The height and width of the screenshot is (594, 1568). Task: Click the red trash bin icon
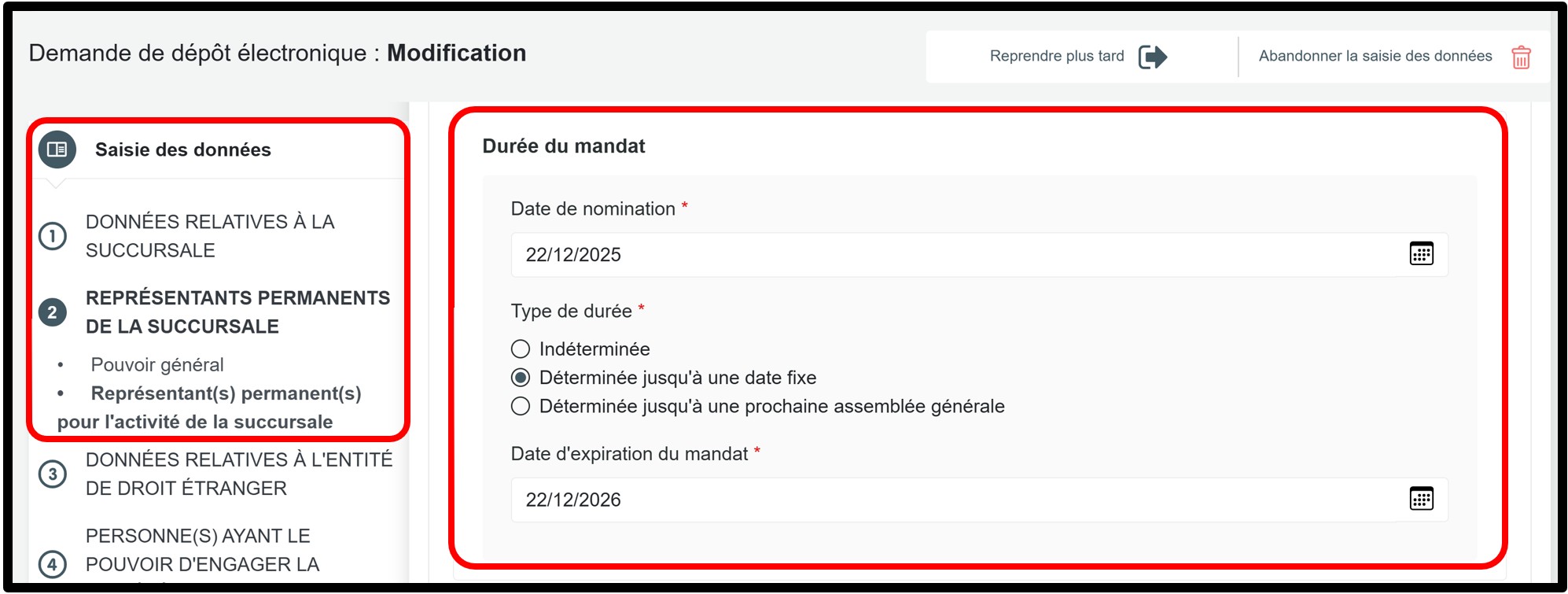click(1521, 57)
